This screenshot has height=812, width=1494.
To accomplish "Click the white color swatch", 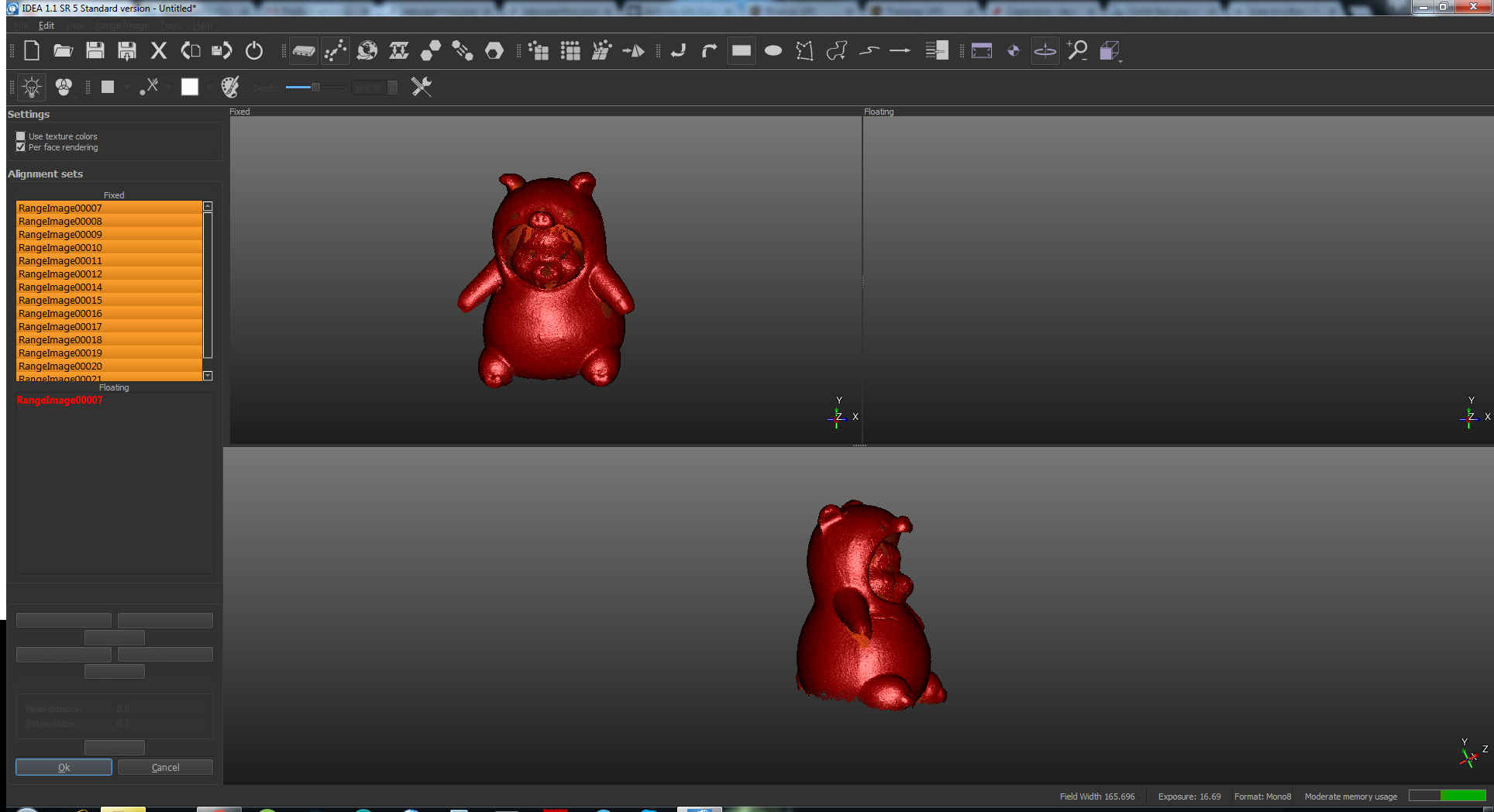I will (190, 87).
